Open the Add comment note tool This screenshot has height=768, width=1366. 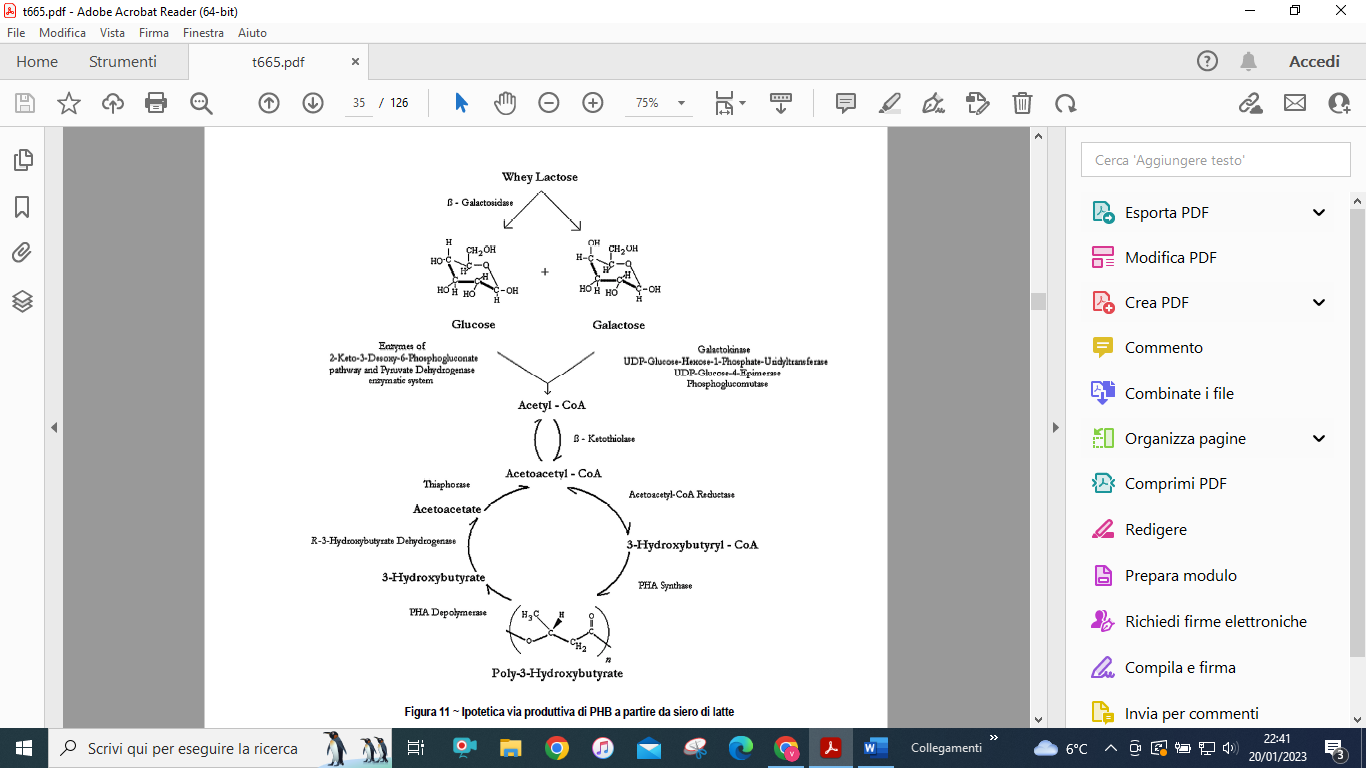tap(846, 103)
